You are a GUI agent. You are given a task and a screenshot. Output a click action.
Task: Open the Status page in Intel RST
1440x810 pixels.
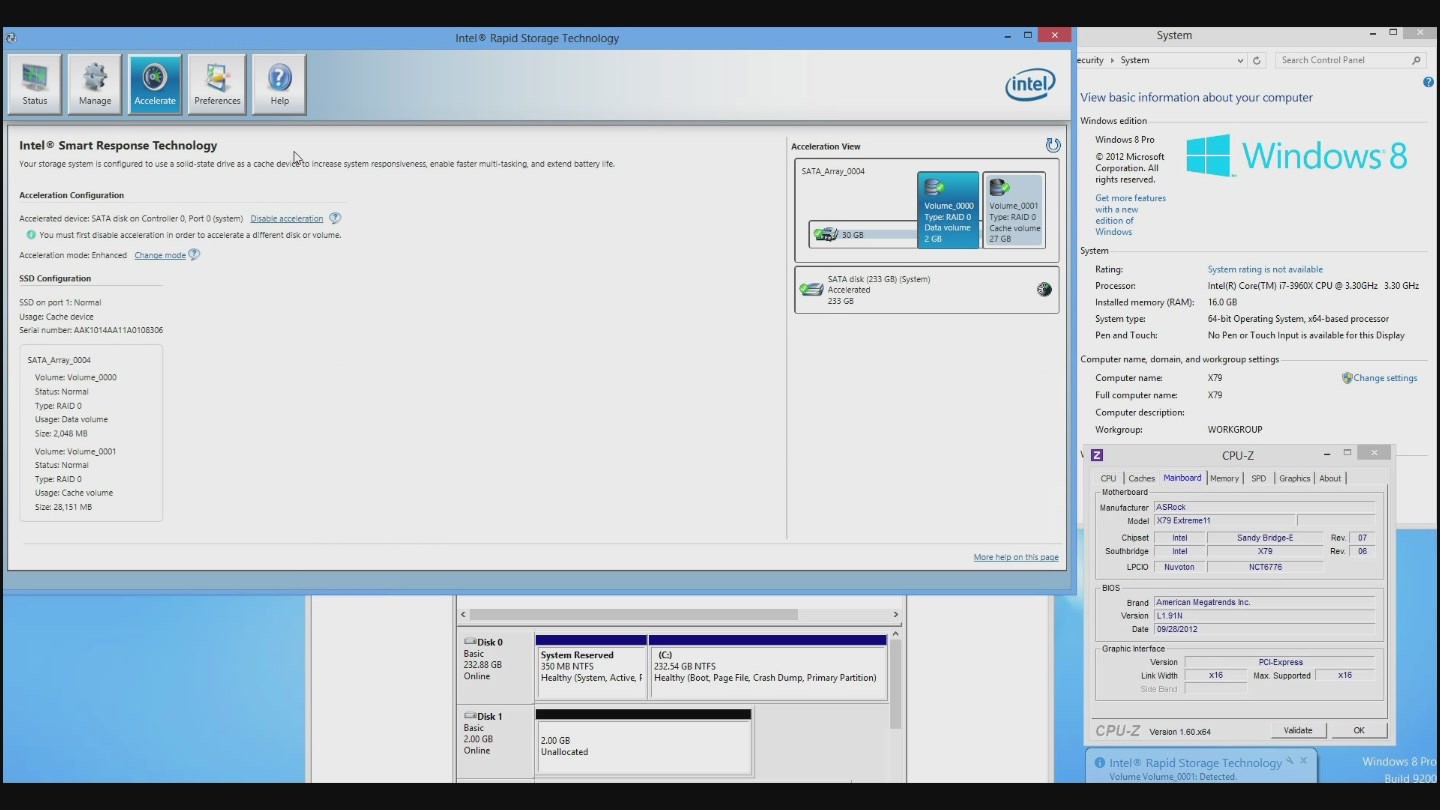point(35,84)
